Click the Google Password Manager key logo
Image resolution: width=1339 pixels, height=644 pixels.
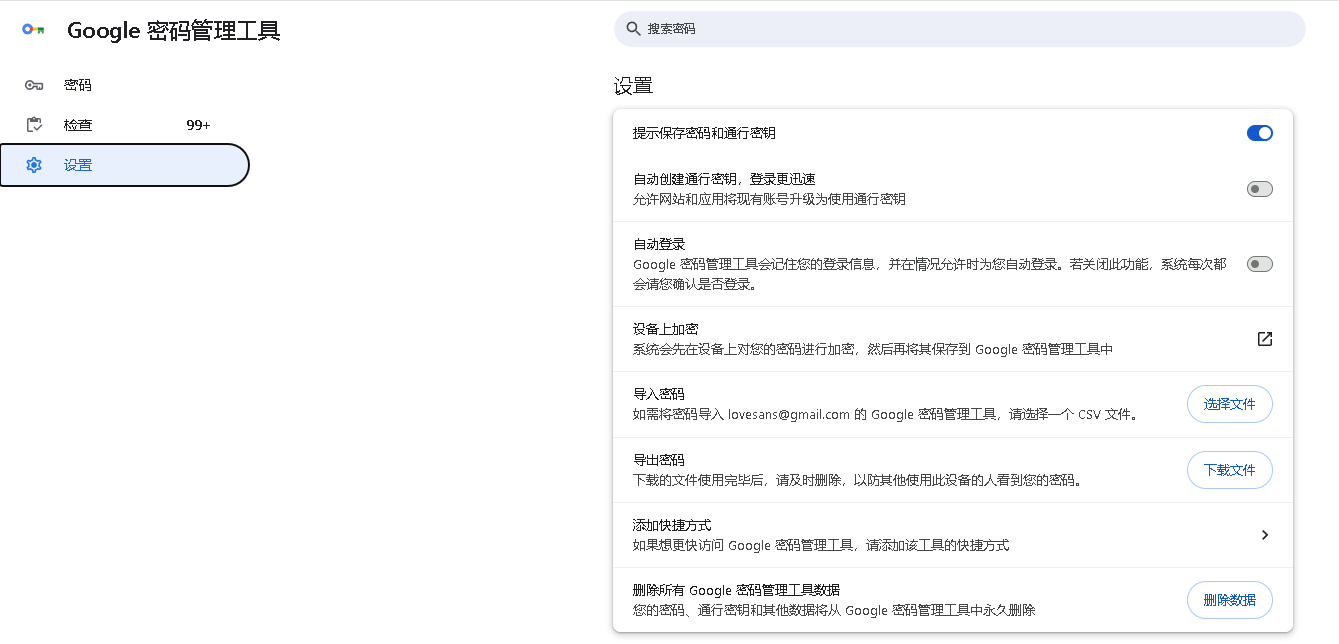pos(33,30)
